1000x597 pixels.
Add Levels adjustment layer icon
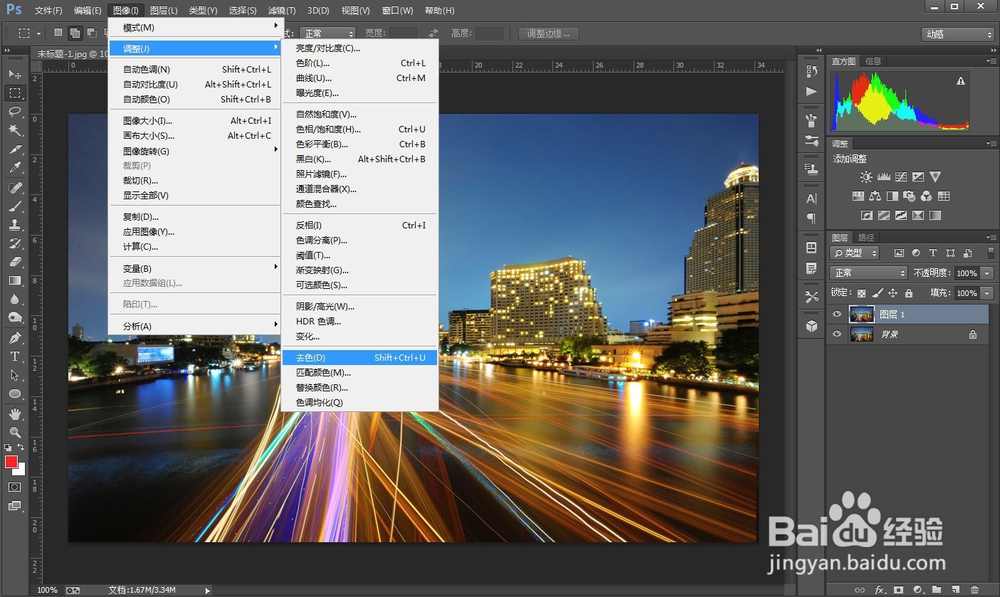[x=883, y=177]
